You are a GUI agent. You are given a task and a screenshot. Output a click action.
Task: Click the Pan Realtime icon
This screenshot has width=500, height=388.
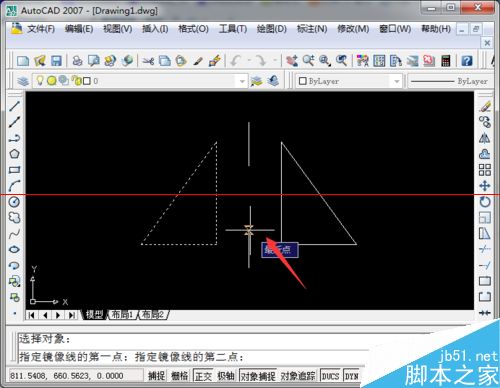pyautogui.click(x=292, y=61)
